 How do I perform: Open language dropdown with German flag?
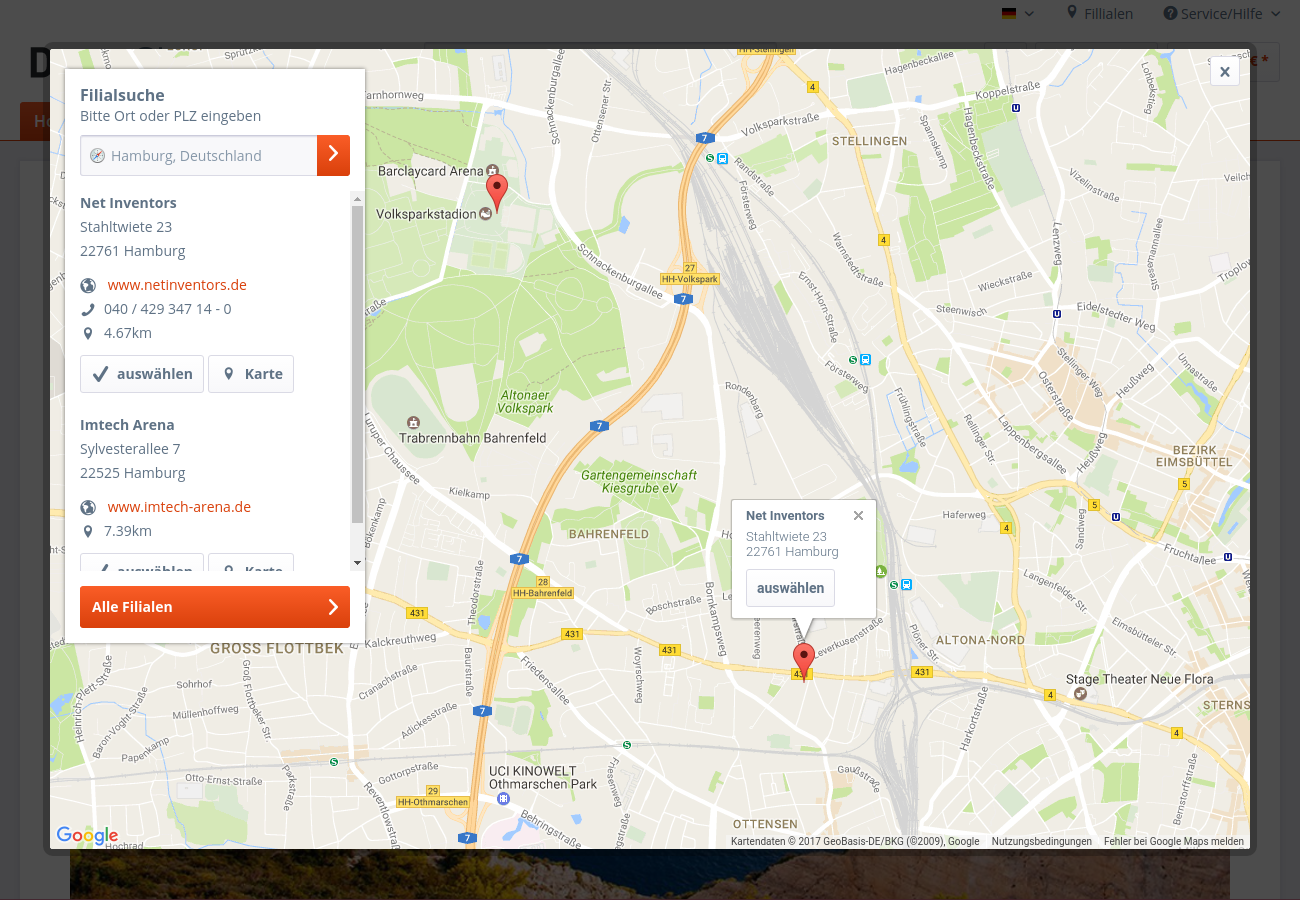tap(1017, 13)
